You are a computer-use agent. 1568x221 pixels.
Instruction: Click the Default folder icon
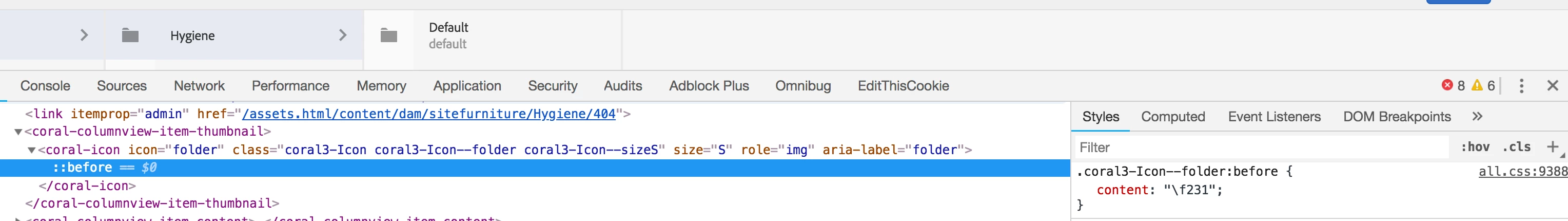(389, 35)
